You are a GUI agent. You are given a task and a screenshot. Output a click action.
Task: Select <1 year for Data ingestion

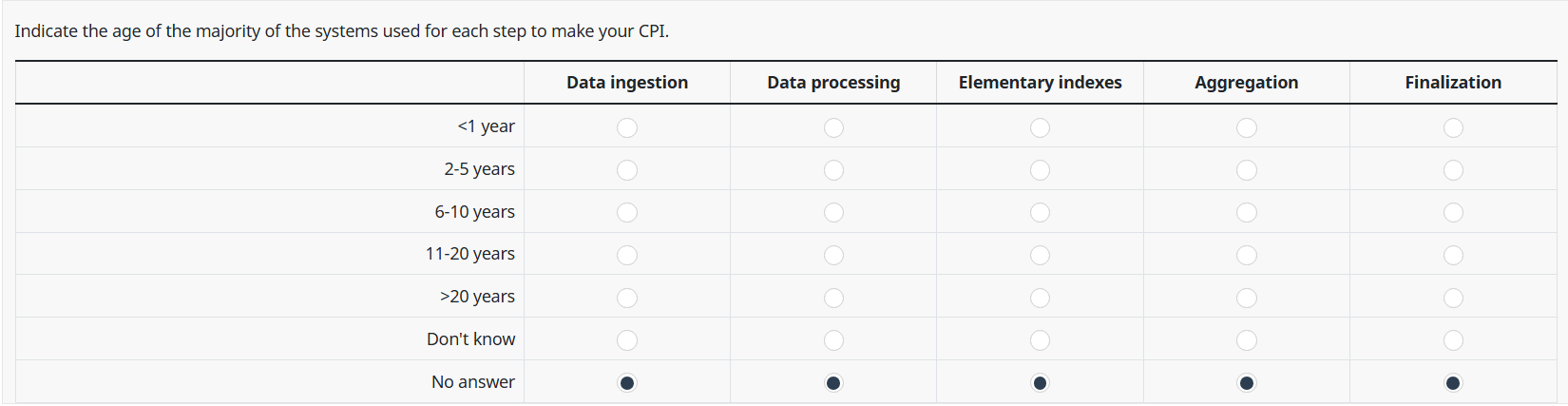[627, 127]
